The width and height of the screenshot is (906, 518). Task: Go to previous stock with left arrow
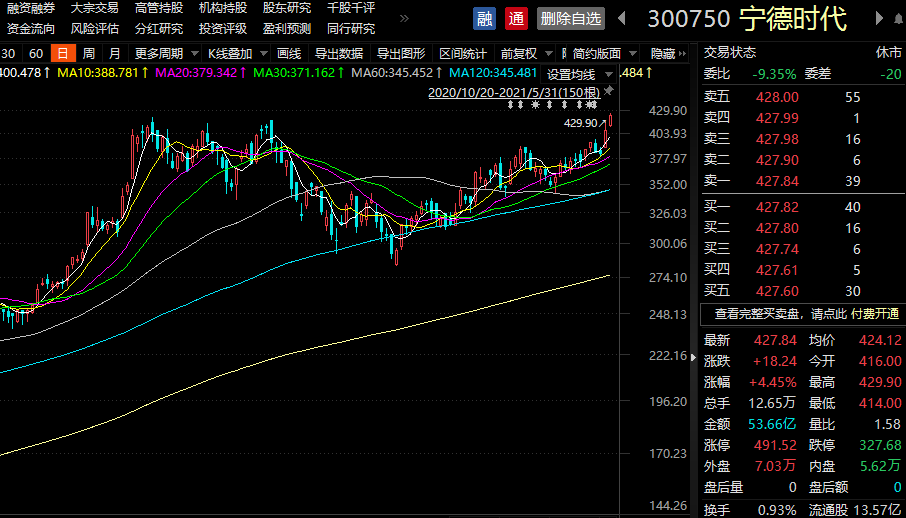coord(622,19)
